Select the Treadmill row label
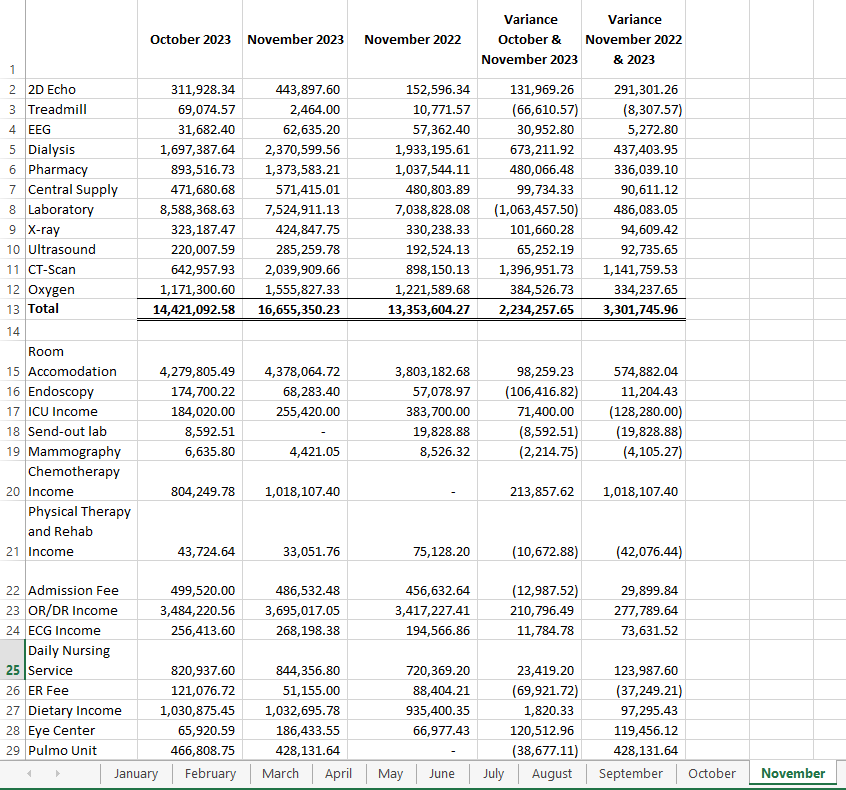The image size is (846, 790). coord(81,109)
